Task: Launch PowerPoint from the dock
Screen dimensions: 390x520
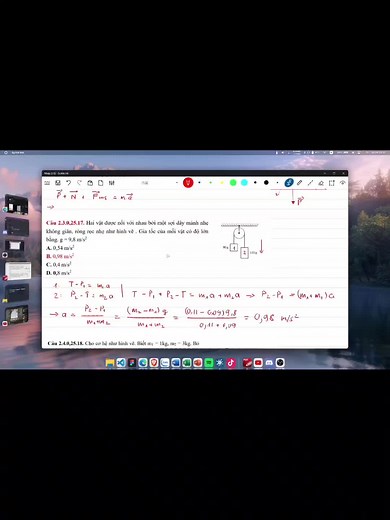Action: [x=198, y=363]
